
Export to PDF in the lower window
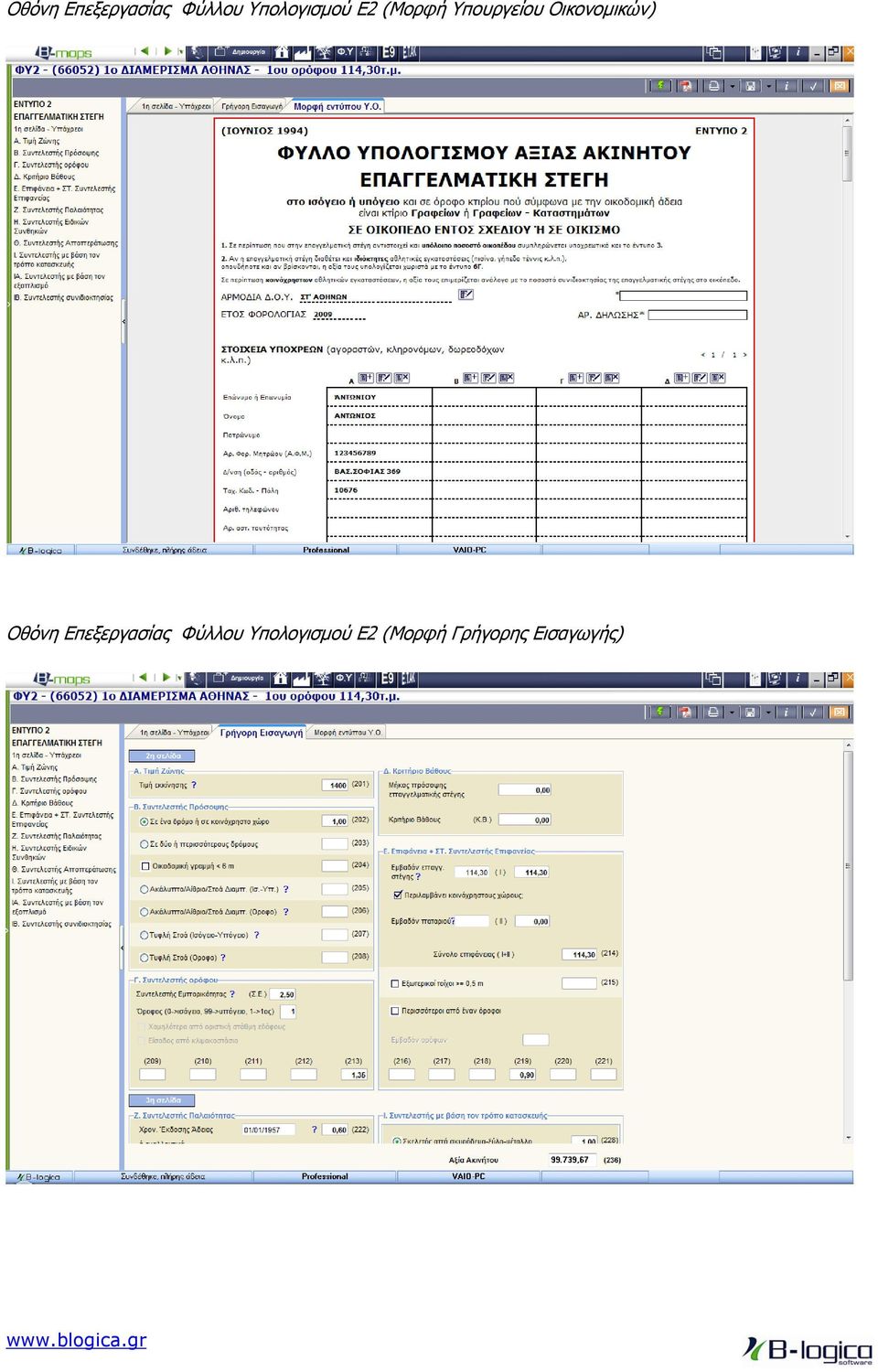[685, 713]
